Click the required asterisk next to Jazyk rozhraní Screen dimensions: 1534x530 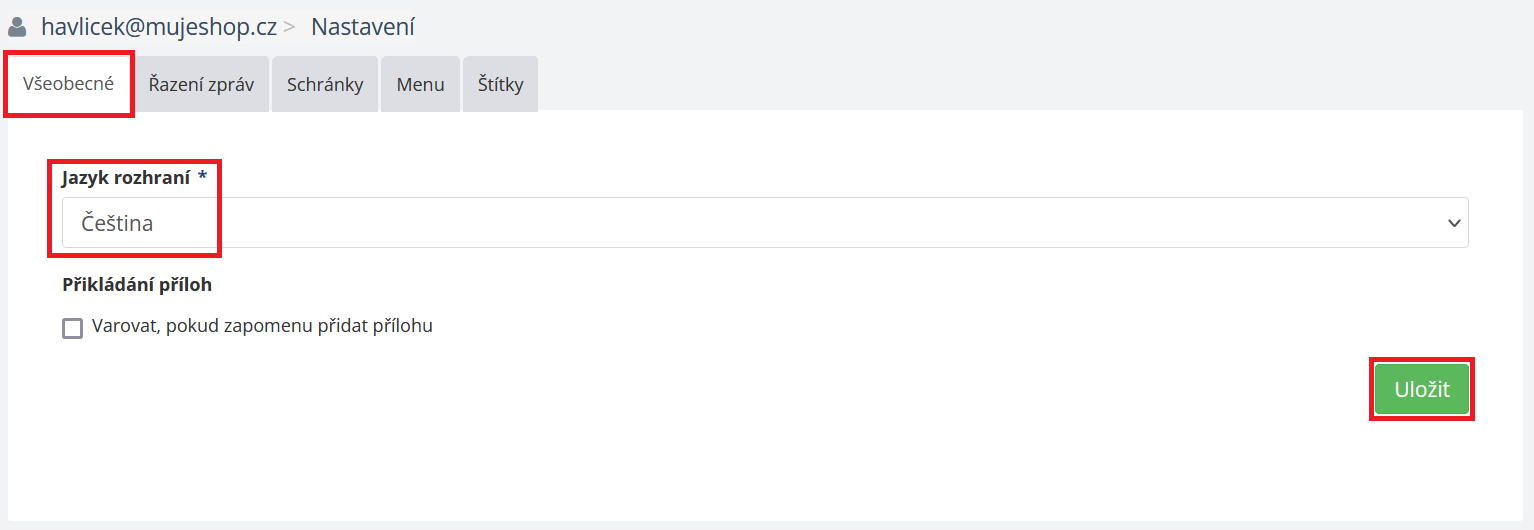[x=203, y=177]
